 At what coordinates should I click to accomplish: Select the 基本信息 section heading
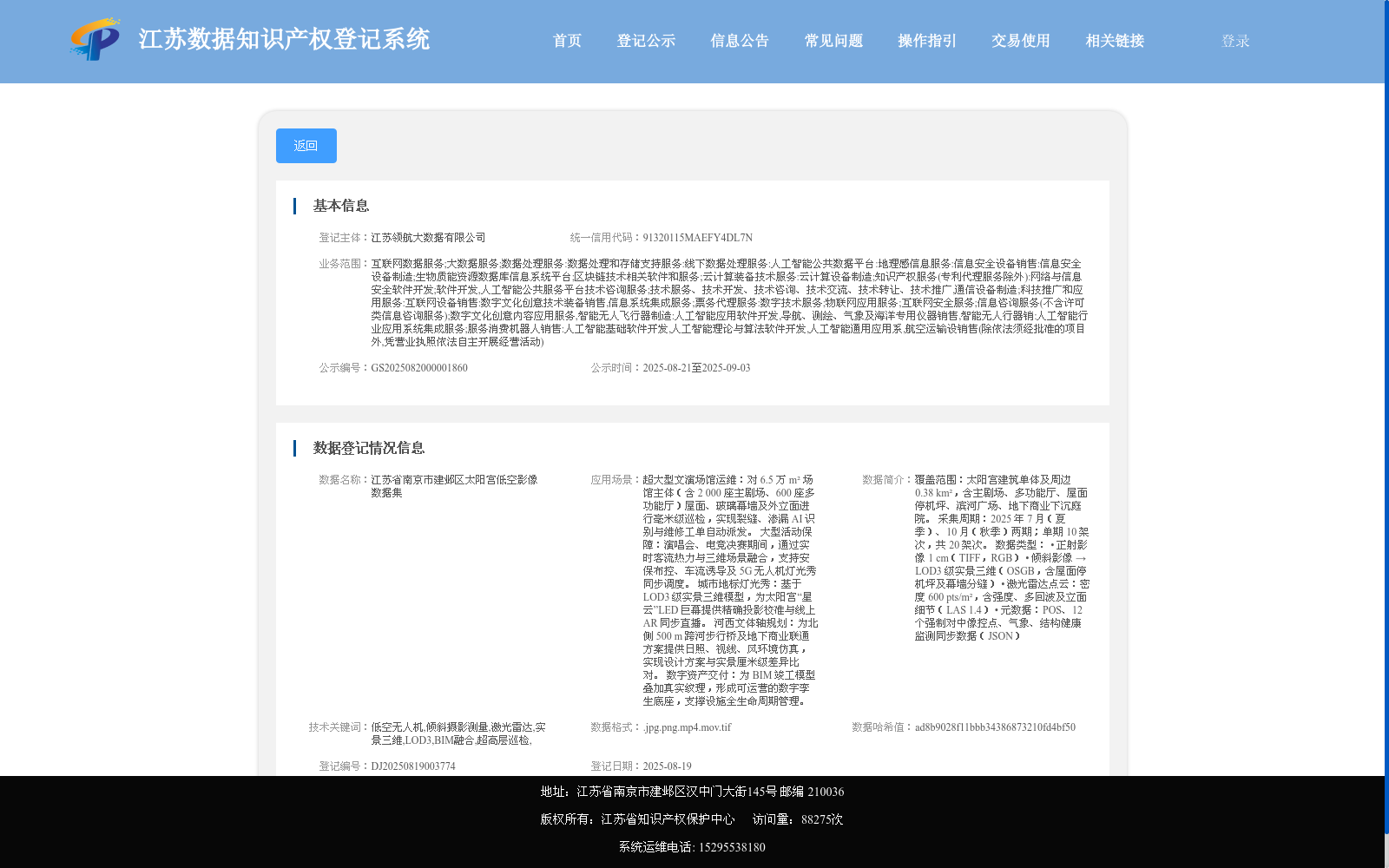click(x=341, y=206)
